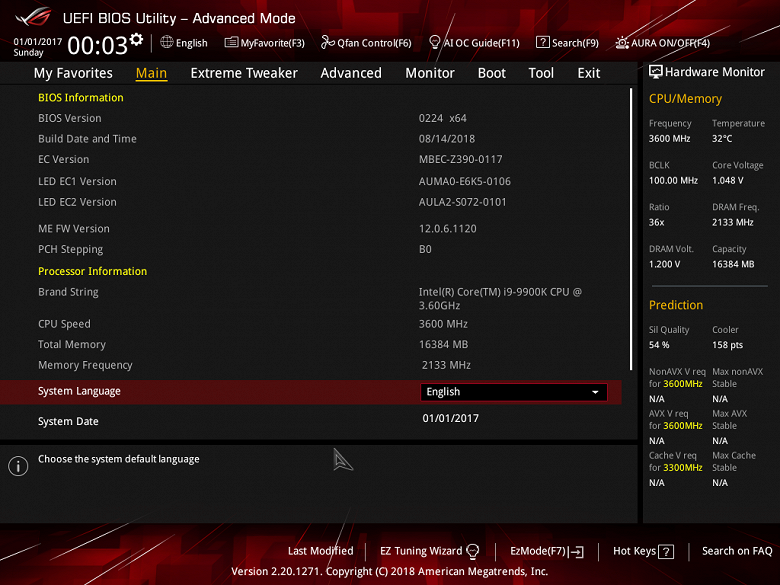Open the Boot tab
Image resolution: width=780 pixels, height=585 pixels.
[491, 73]
